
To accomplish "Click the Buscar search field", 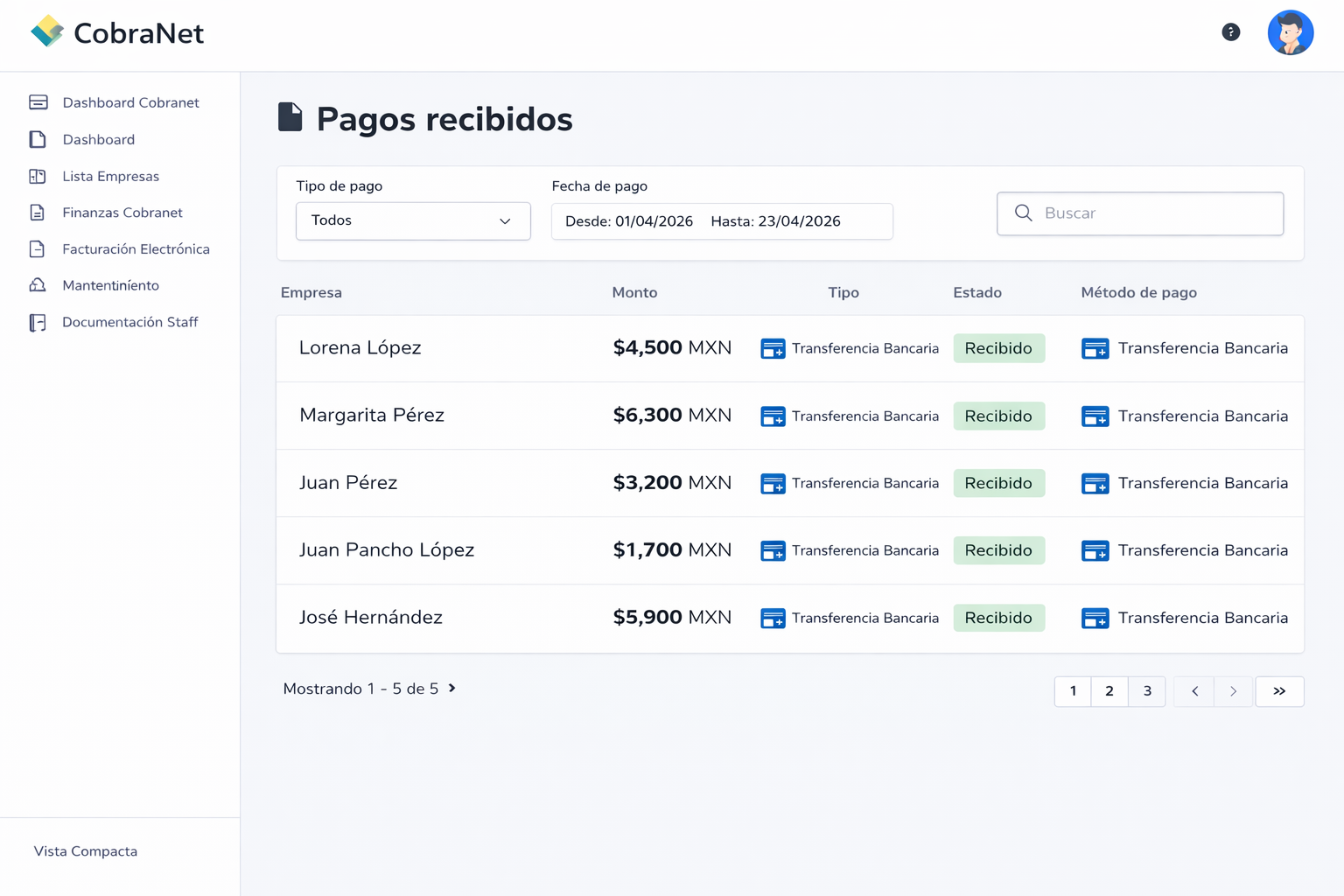I will 1155,213.
